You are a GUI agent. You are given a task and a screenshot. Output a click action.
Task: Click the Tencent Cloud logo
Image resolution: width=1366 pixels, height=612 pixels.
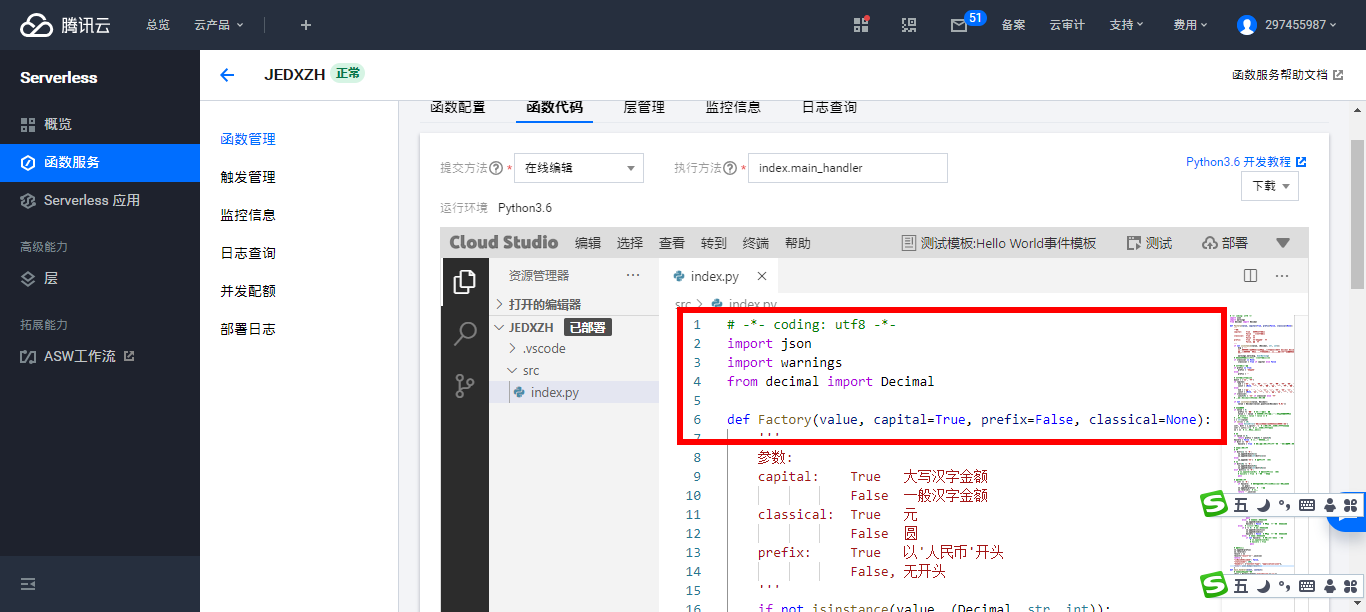pyautogui.click(x=65, y=25)
